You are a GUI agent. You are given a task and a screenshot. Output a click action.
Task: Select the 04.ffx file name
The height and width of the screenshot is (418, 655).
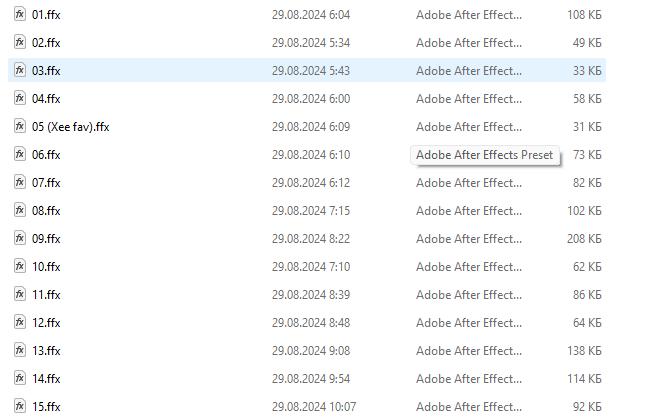46,99
